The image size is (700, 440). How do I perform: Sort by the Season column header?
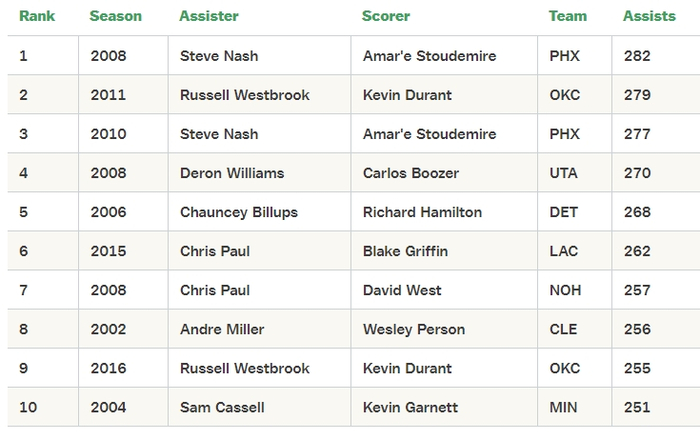pos(115,16)
